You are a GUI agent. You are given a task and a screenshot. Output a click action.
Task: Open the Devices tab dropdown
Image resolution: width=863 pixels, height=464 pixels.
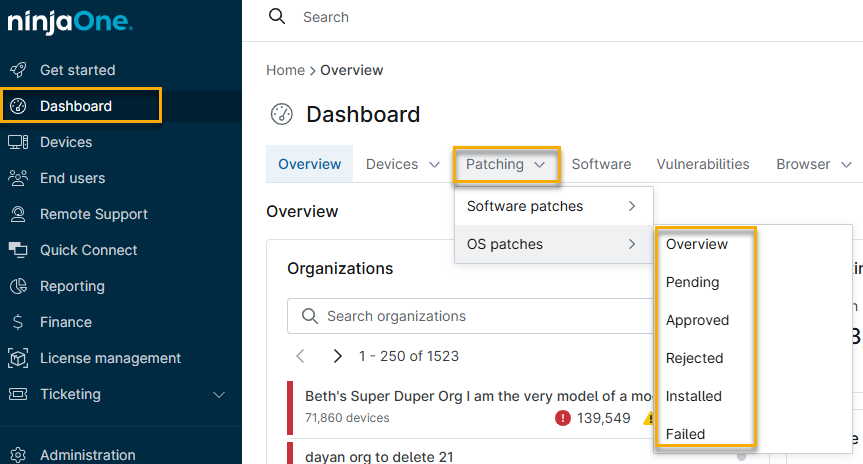[x=403, y=164]
